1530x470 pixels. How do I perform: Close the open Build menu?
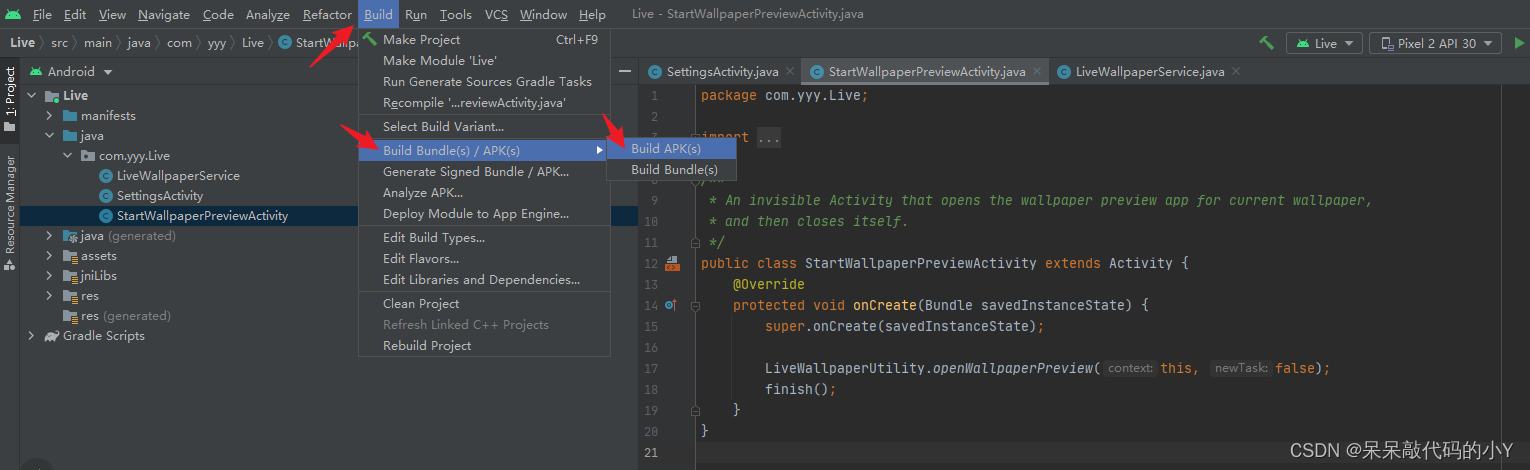tap(378, 14)
